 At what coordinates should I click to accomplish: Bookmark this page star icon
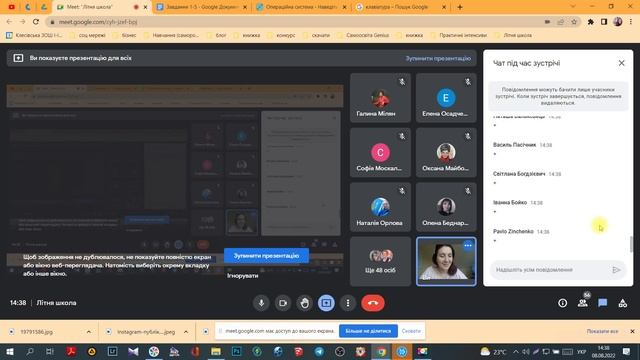coord(574,22)
